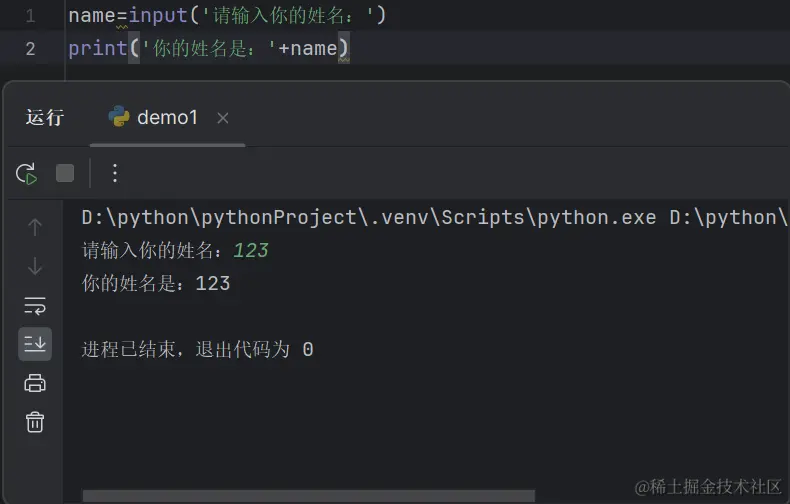Viewport: 790px width, 504px height.
Task: Click line number 2 in the gutter
Action: coord(30,49)
